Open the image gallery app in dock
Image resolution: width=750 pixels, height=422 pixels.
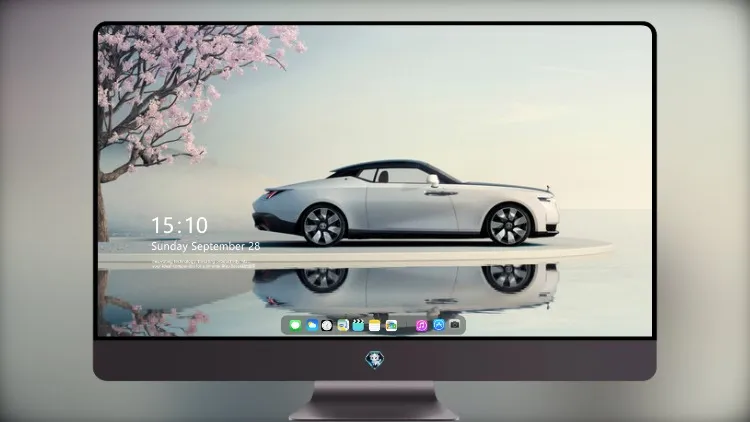[x=391, y=325]
